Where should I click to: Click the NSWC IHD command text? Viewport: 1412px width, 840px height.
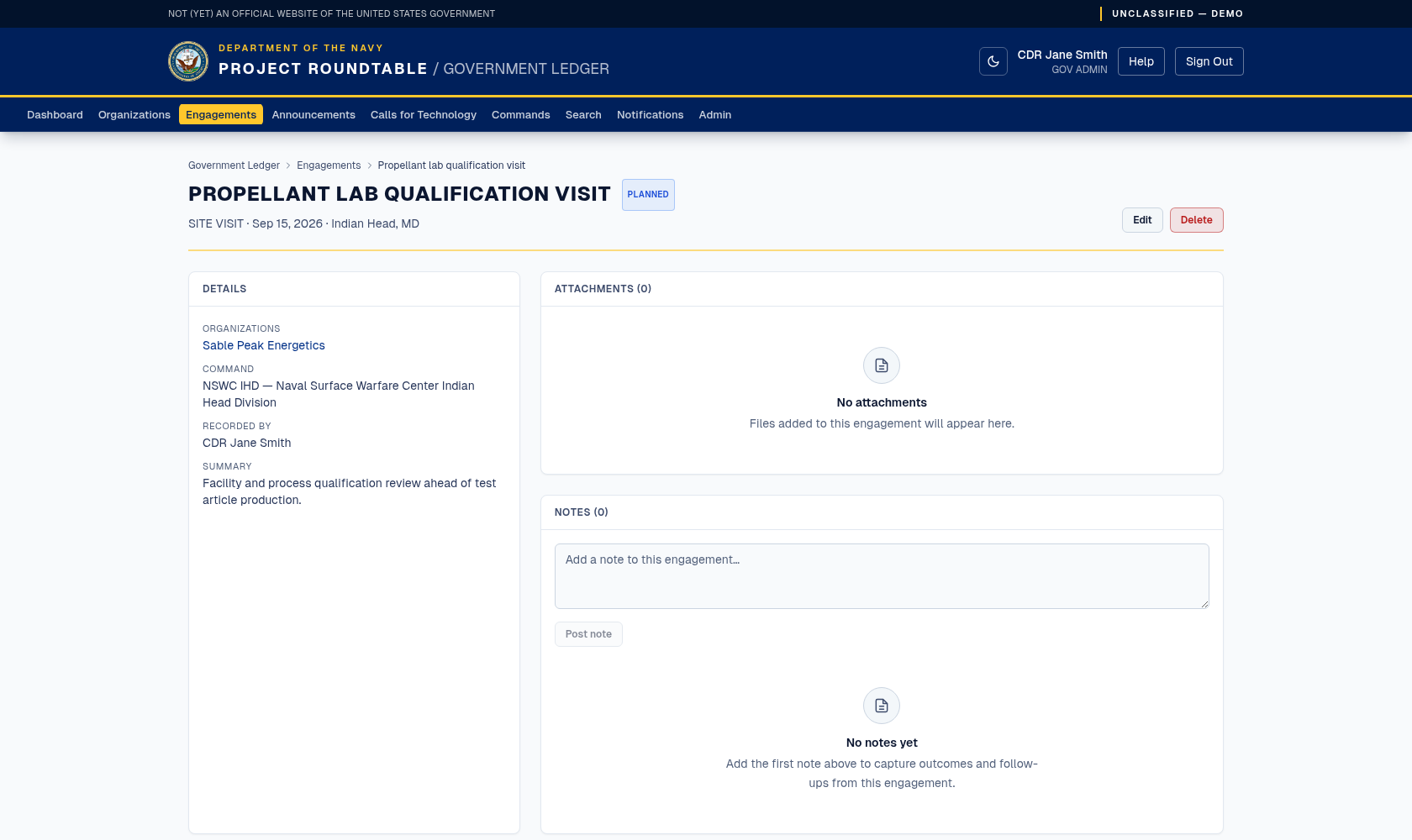coord(339,394)
